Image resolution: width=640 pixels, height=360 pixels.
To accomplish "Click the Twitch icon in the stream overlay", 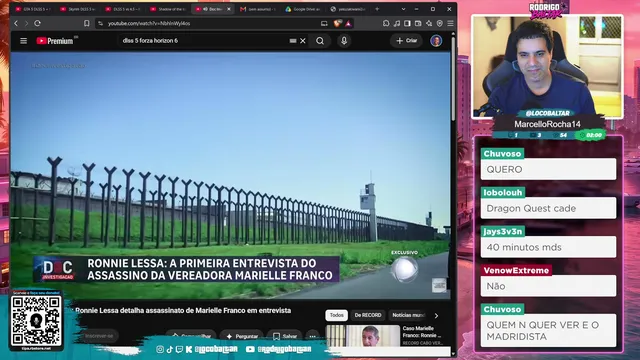I will click(x=179, y=349).
